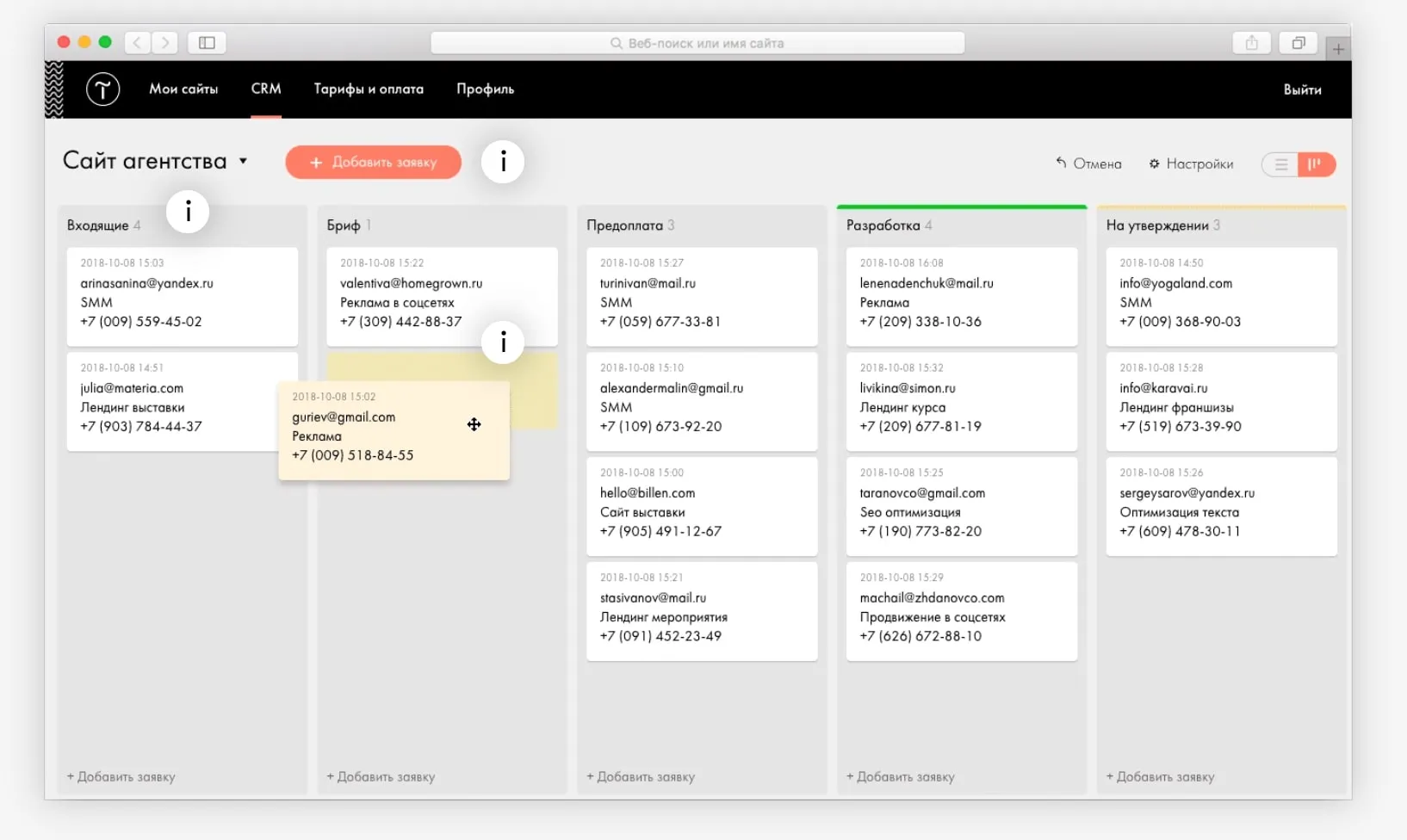Show the browser sidebar panel icon
Image resolution: width=1407 pixels, height=840 pixels.
point(207,43)
